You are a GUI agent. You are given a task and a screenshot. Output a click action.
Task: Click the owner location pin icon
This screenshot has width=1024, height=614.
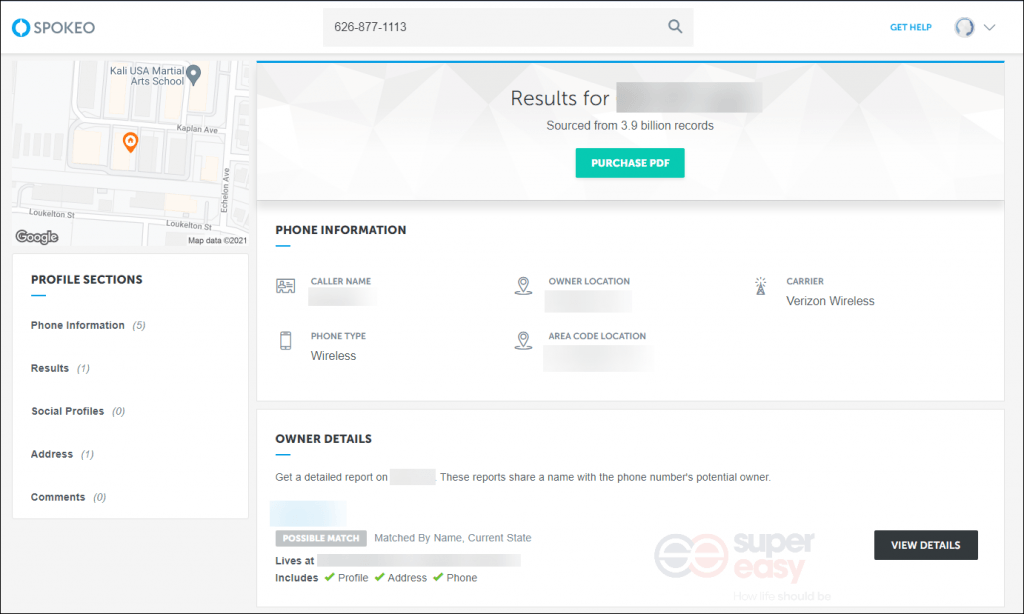(x=523, y=285)
